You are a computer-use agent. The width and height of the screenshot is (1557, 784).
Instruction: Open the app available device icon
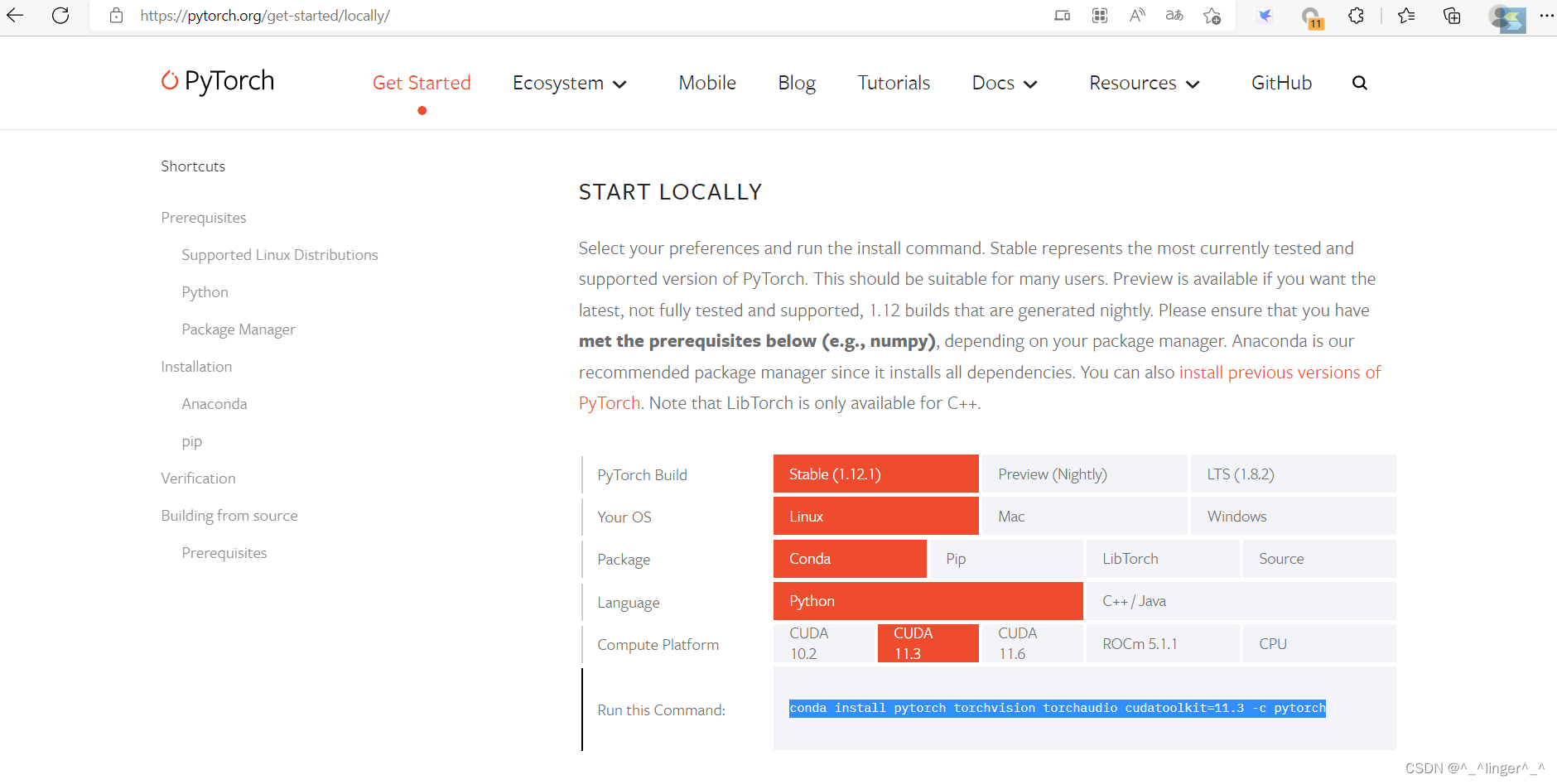point(1062,15)
